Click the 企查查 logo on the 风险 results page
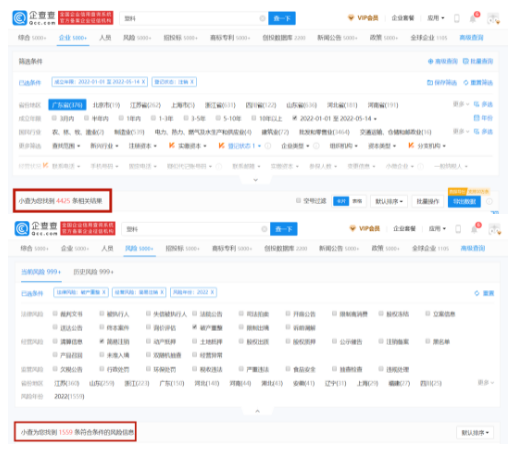The height and width of the screenshot is (455, 514). click(36, 229)
